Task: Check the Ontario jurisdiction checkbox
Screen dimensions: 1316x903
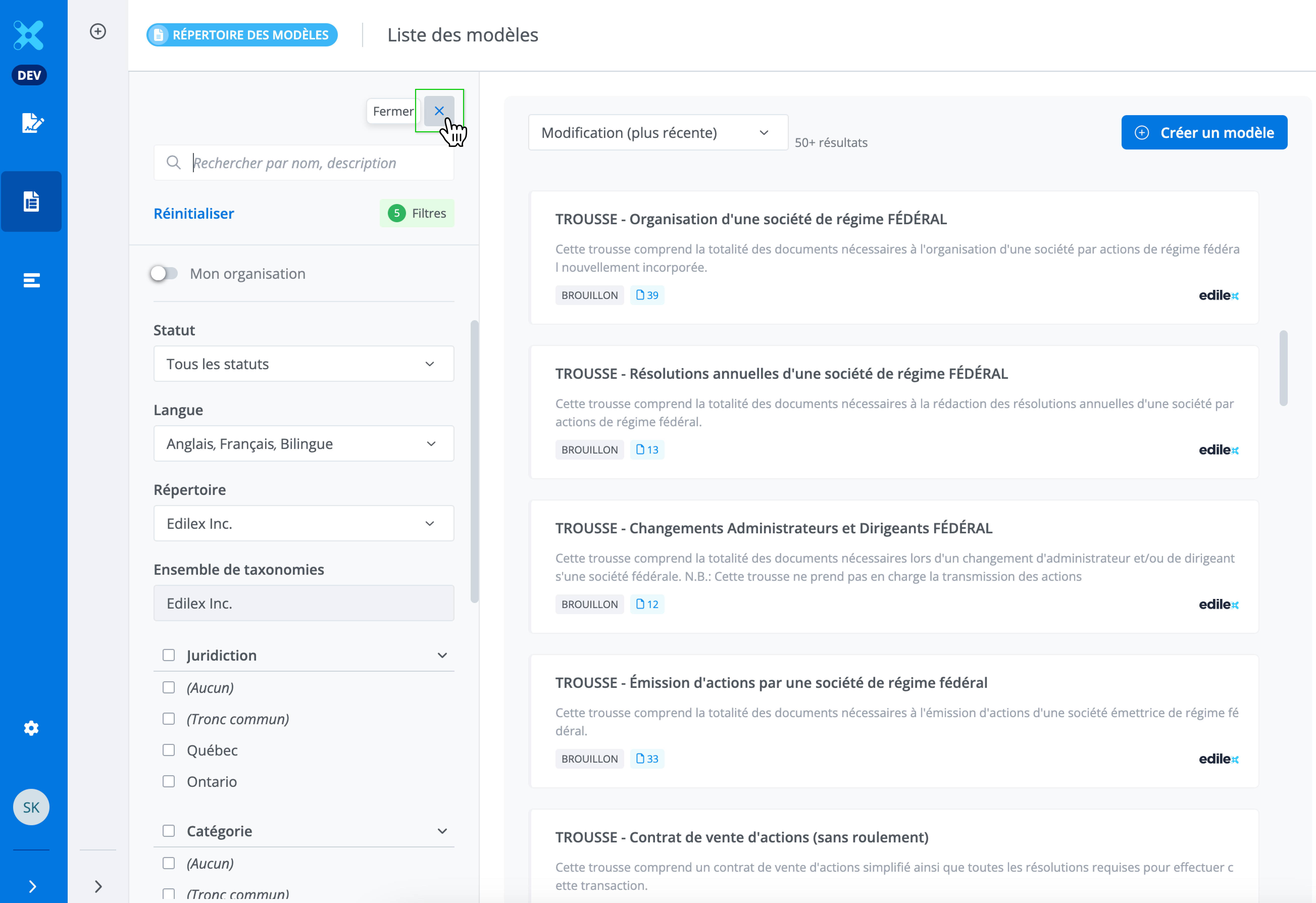Action: (x=169, y=782)
